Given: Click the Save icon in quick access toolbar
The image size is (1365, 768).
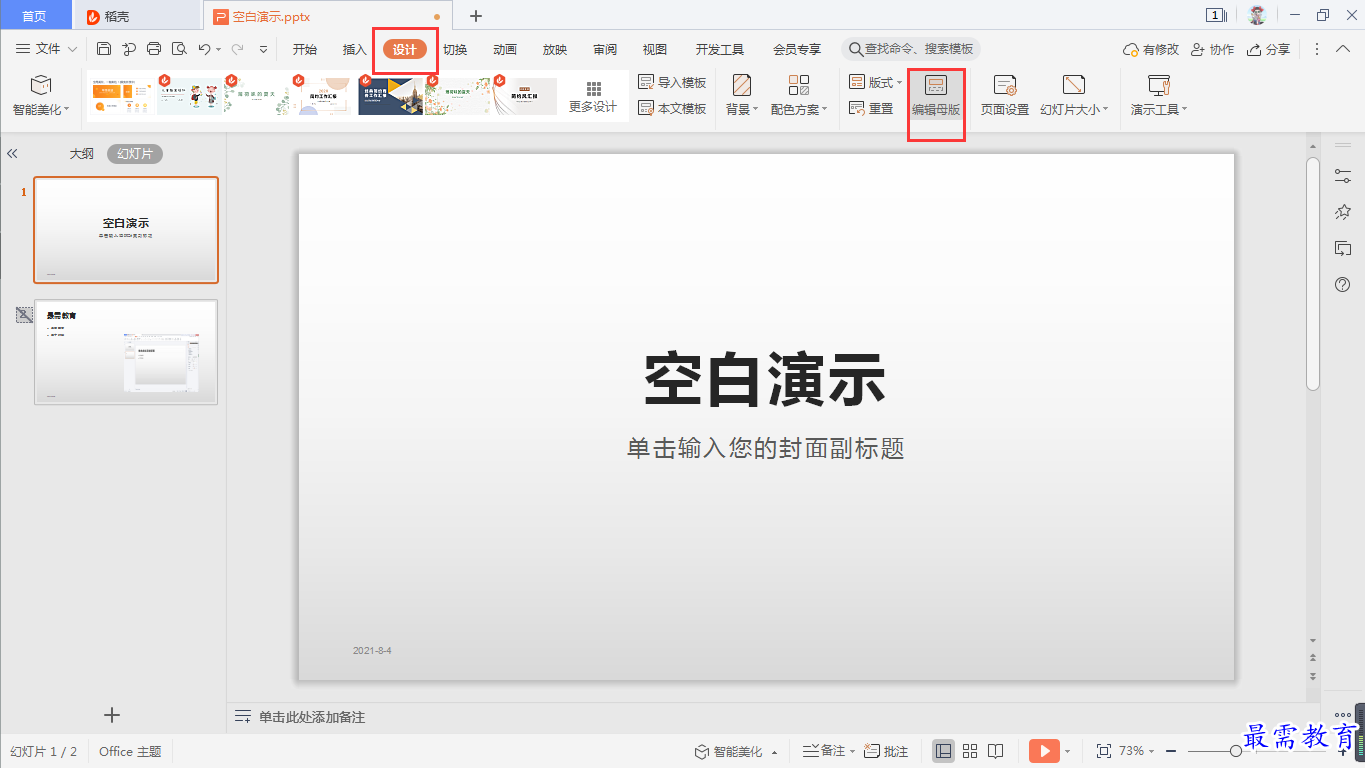Looking at the screenshot, I should tap(104, 49).
